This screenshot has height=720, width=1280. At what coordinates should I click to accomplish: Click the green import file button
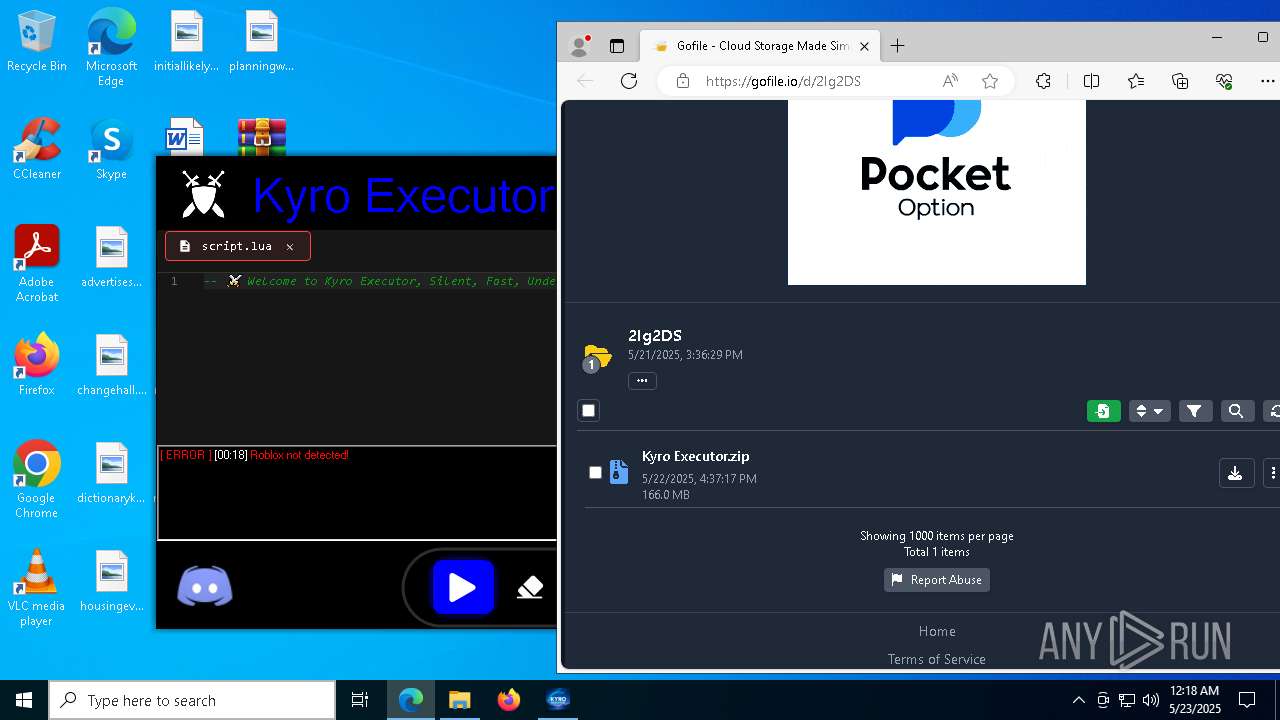click(1103, 411)
